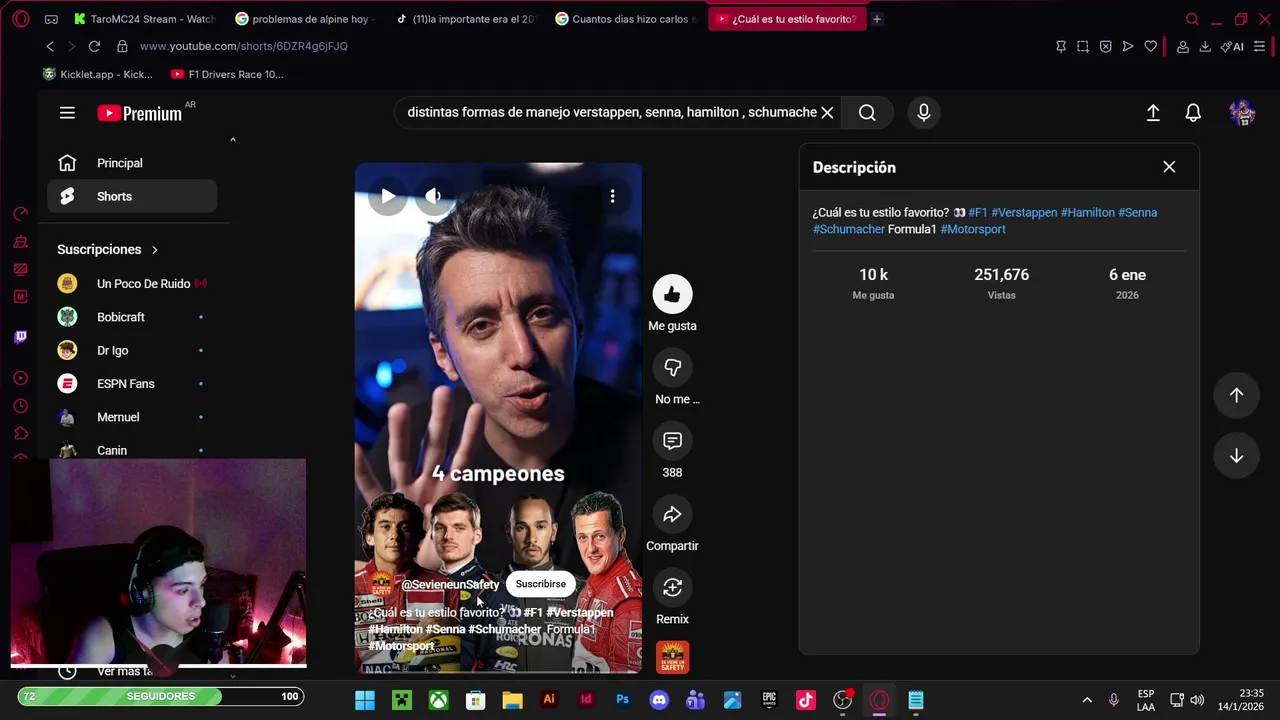
Task: Go to YouTube Premium home logo
Action: (x=139, y=113)
